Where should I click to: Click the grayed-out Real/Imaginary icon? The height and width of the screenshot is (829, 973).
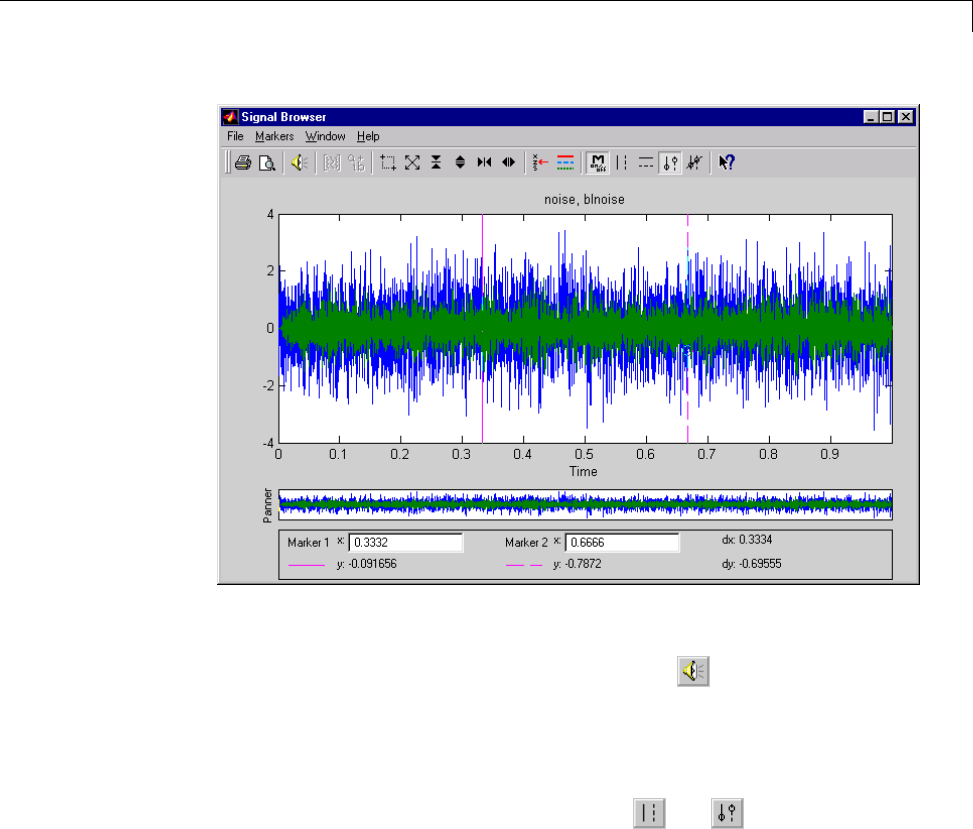click(x=356, y=163)
